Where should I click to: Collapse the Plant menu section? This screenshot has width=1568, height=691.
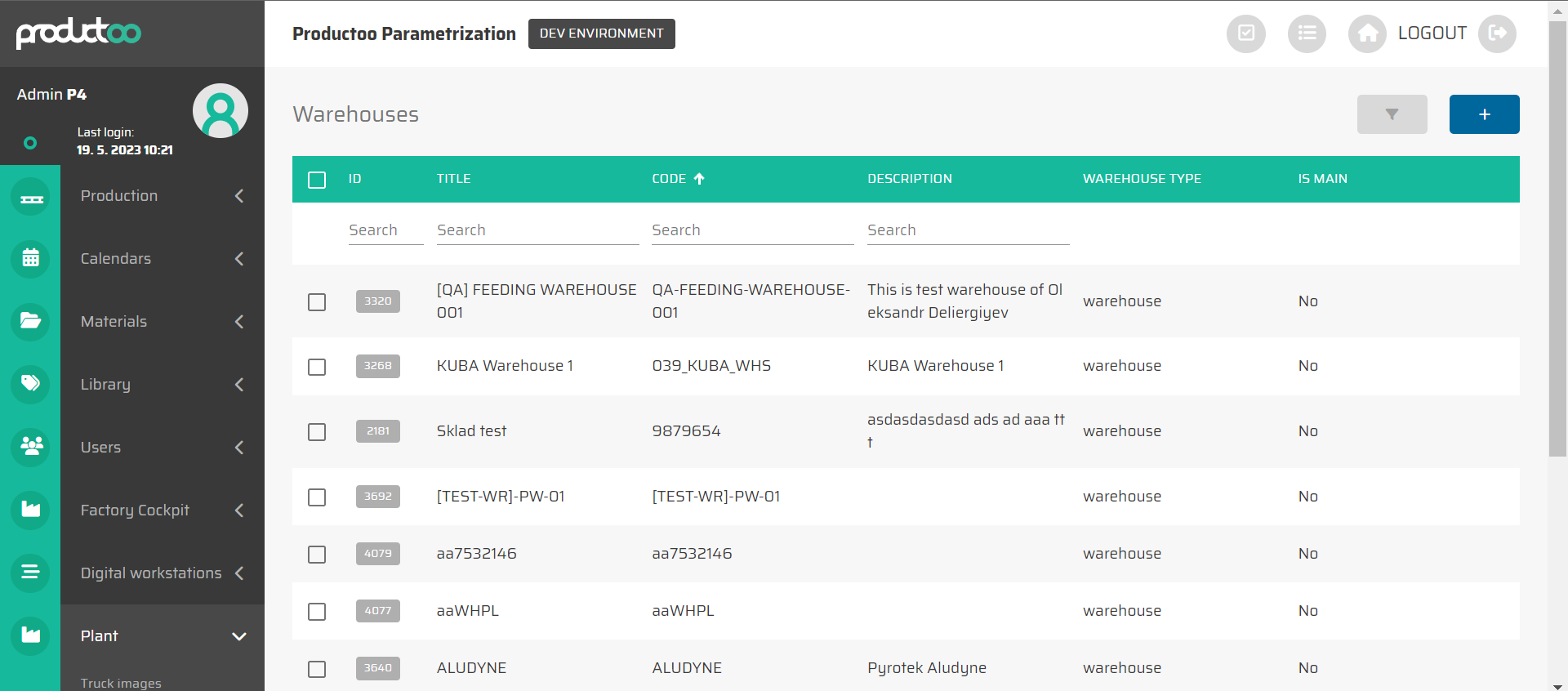pos(239,636)
